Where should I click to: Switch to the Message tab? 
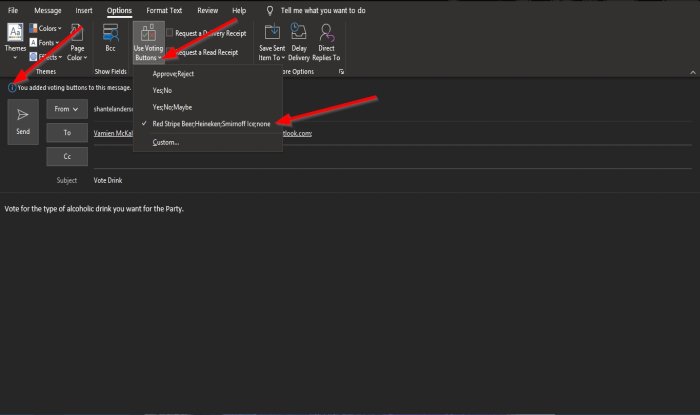48,10
